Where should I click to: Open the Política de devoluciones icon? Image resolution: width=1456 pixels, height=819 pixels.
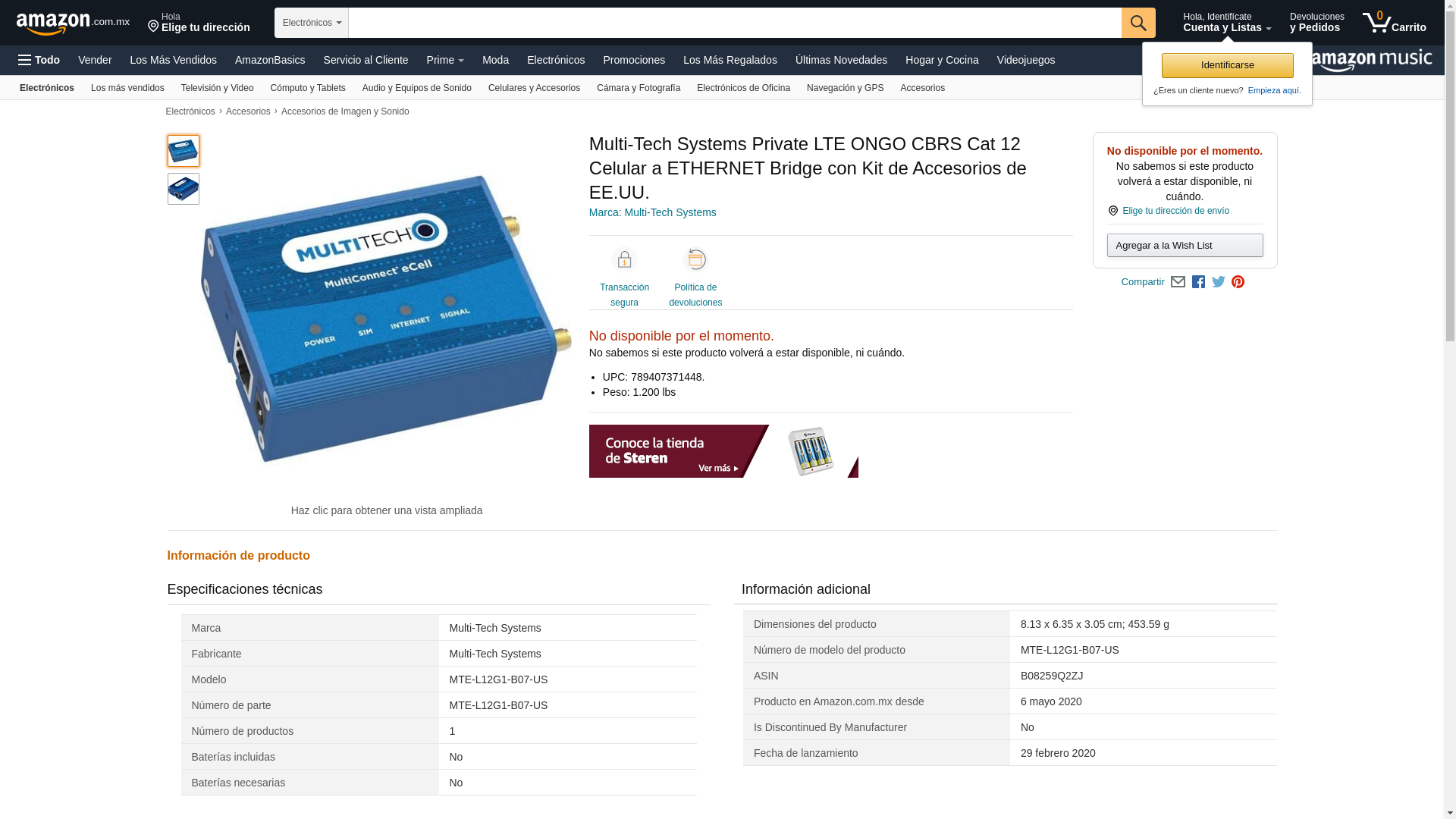695,260
